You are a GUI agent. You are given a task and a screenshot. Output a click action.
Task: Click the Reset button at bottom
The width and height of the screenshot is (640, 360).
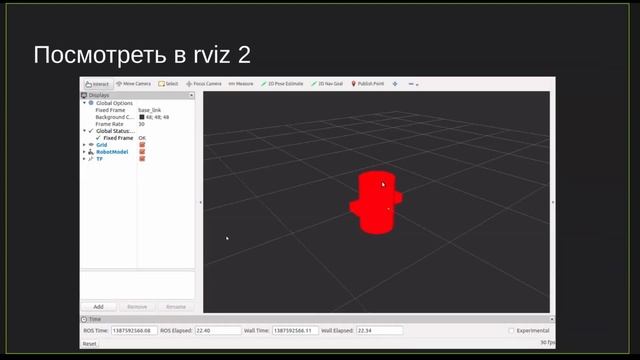(89, 344)
